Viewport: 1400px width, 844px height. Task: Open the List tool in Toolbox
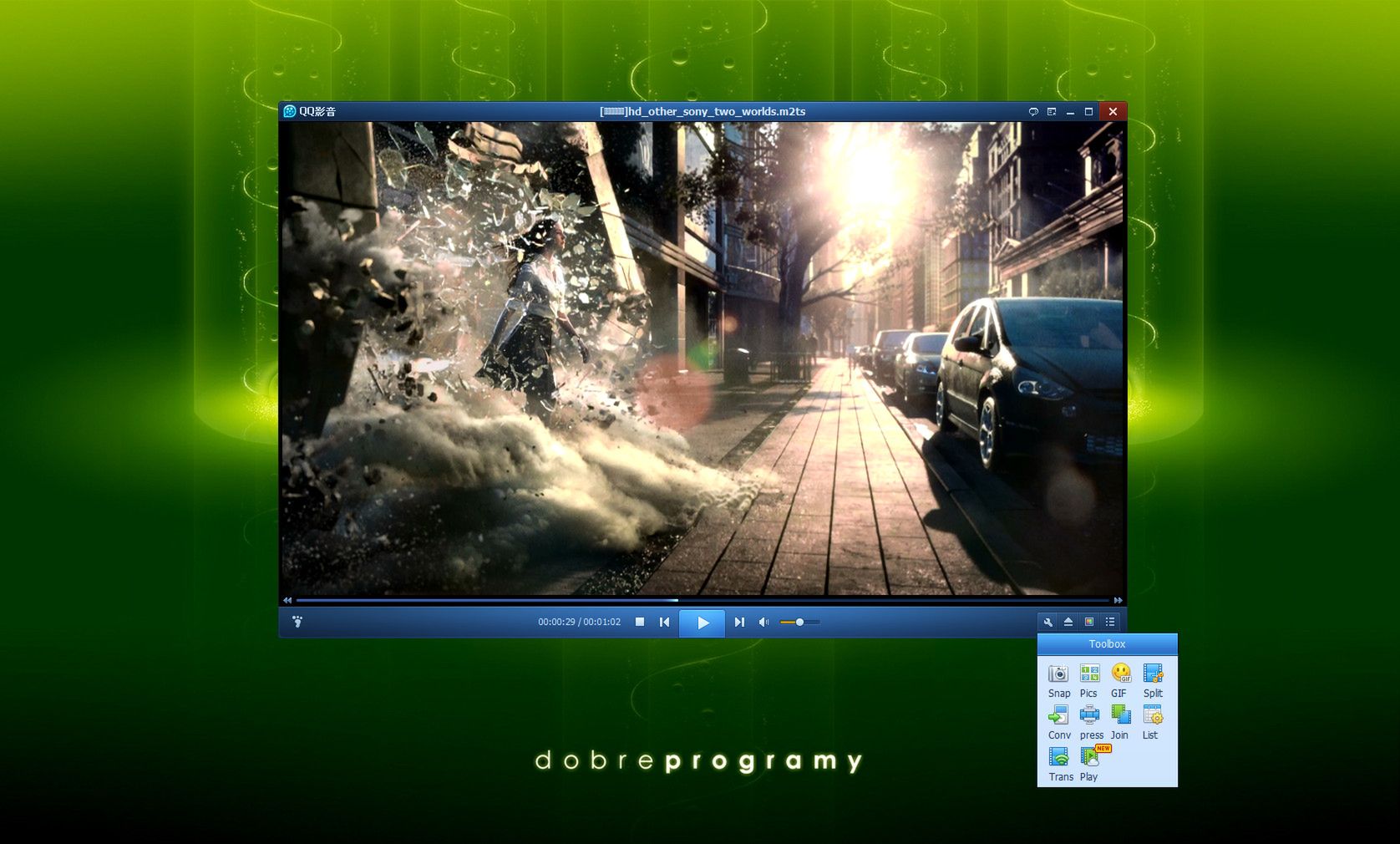click(1152, 723)
